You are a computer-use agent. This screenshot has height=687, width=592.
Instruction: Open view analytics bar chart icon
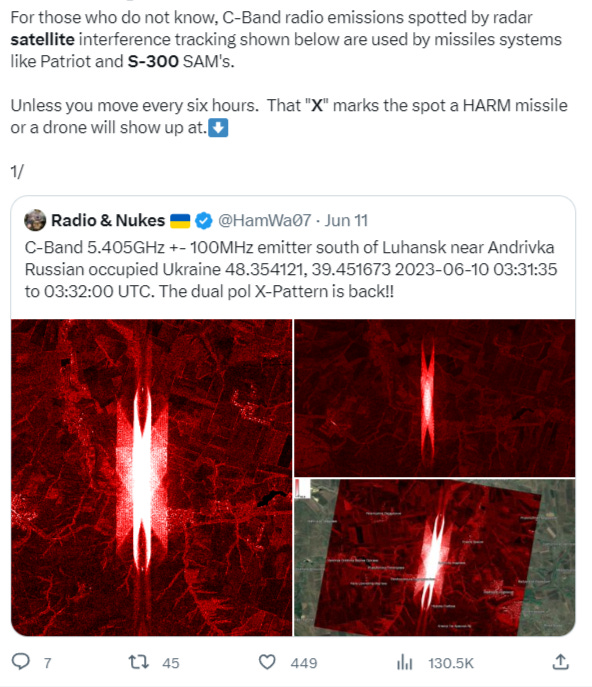click(x=404, y=662)
